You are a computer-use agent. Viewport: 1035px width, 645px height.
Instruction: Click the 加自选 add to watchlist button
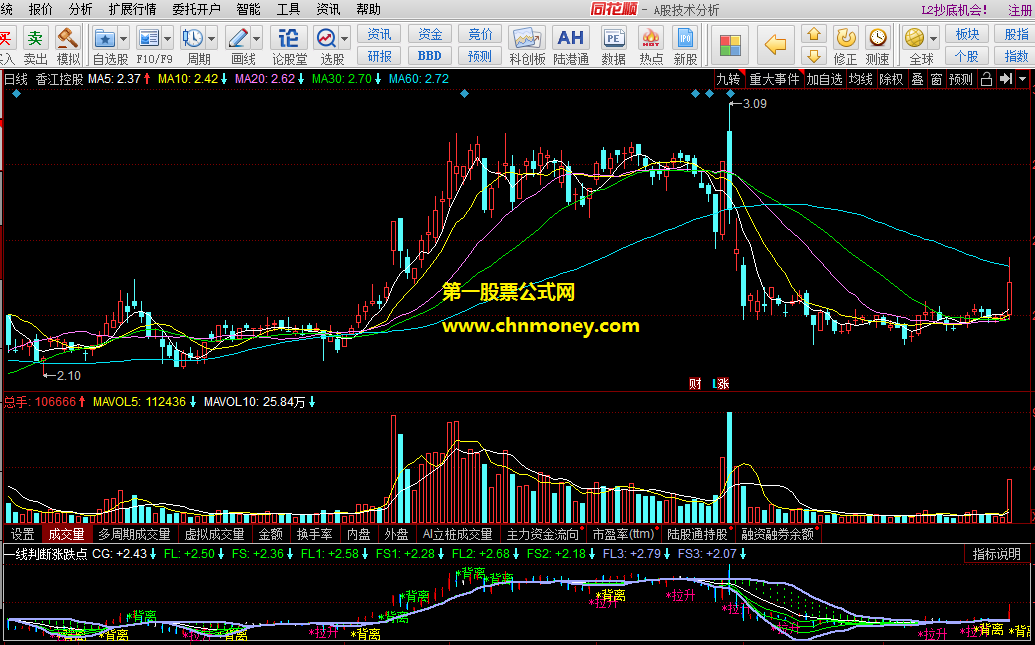tap(824, 79)
